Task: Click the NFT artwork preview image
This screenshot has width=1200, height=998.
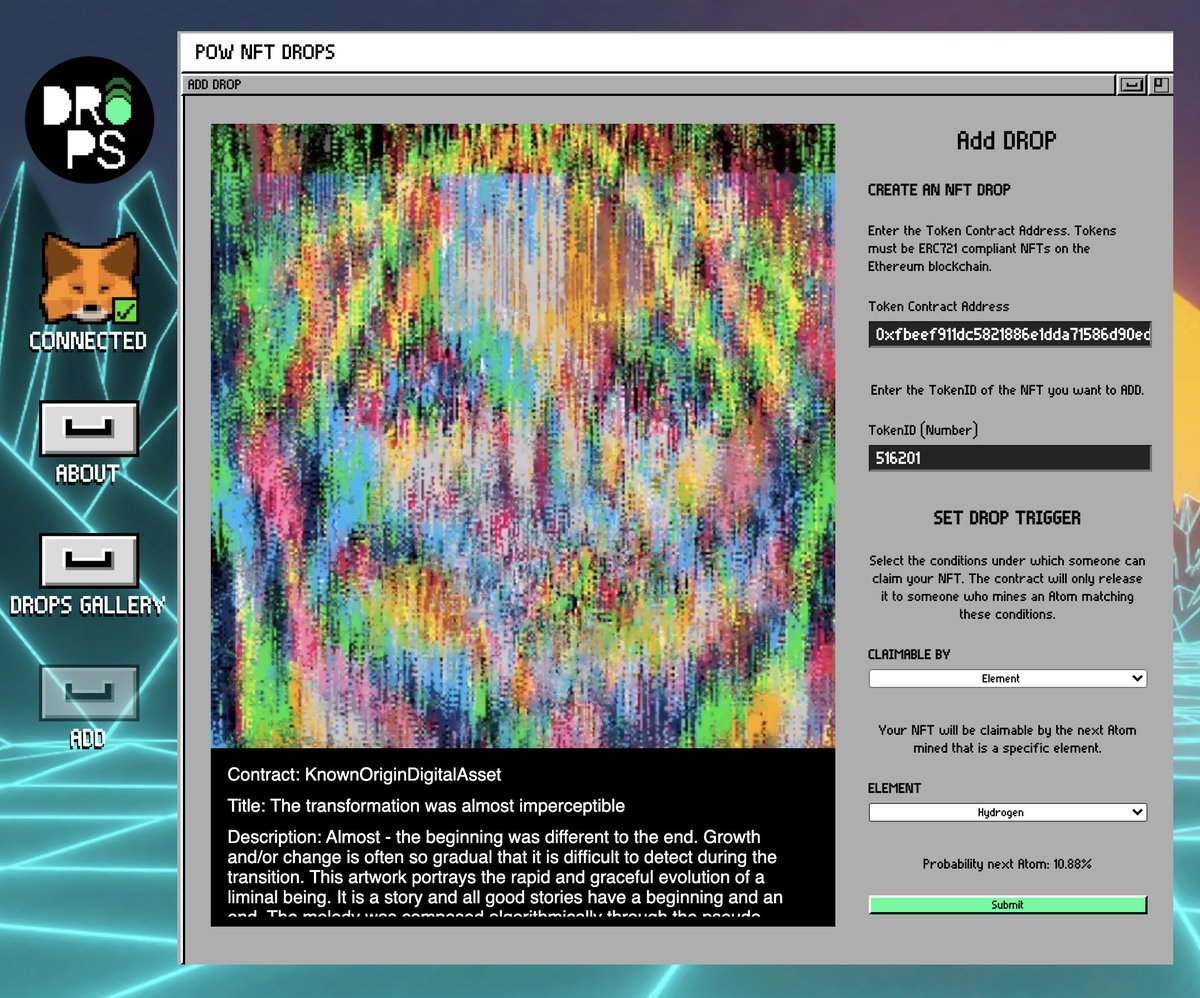Action: coord(523,436)
